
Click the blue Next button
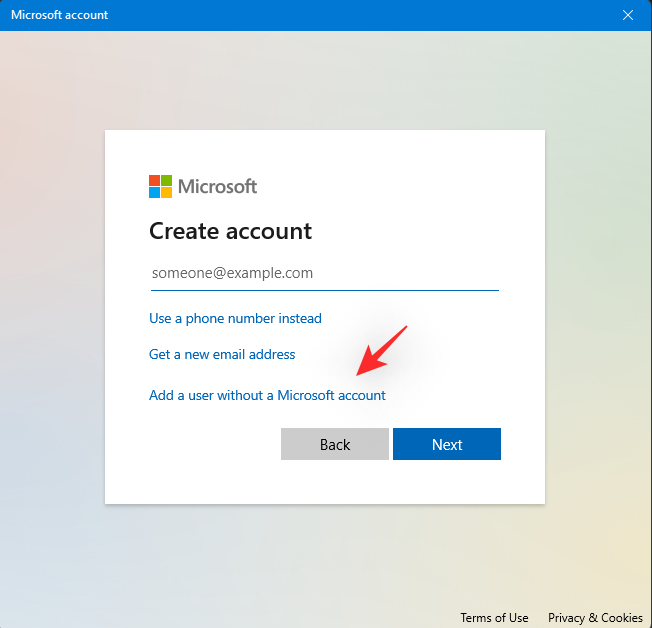coord(446,444)
